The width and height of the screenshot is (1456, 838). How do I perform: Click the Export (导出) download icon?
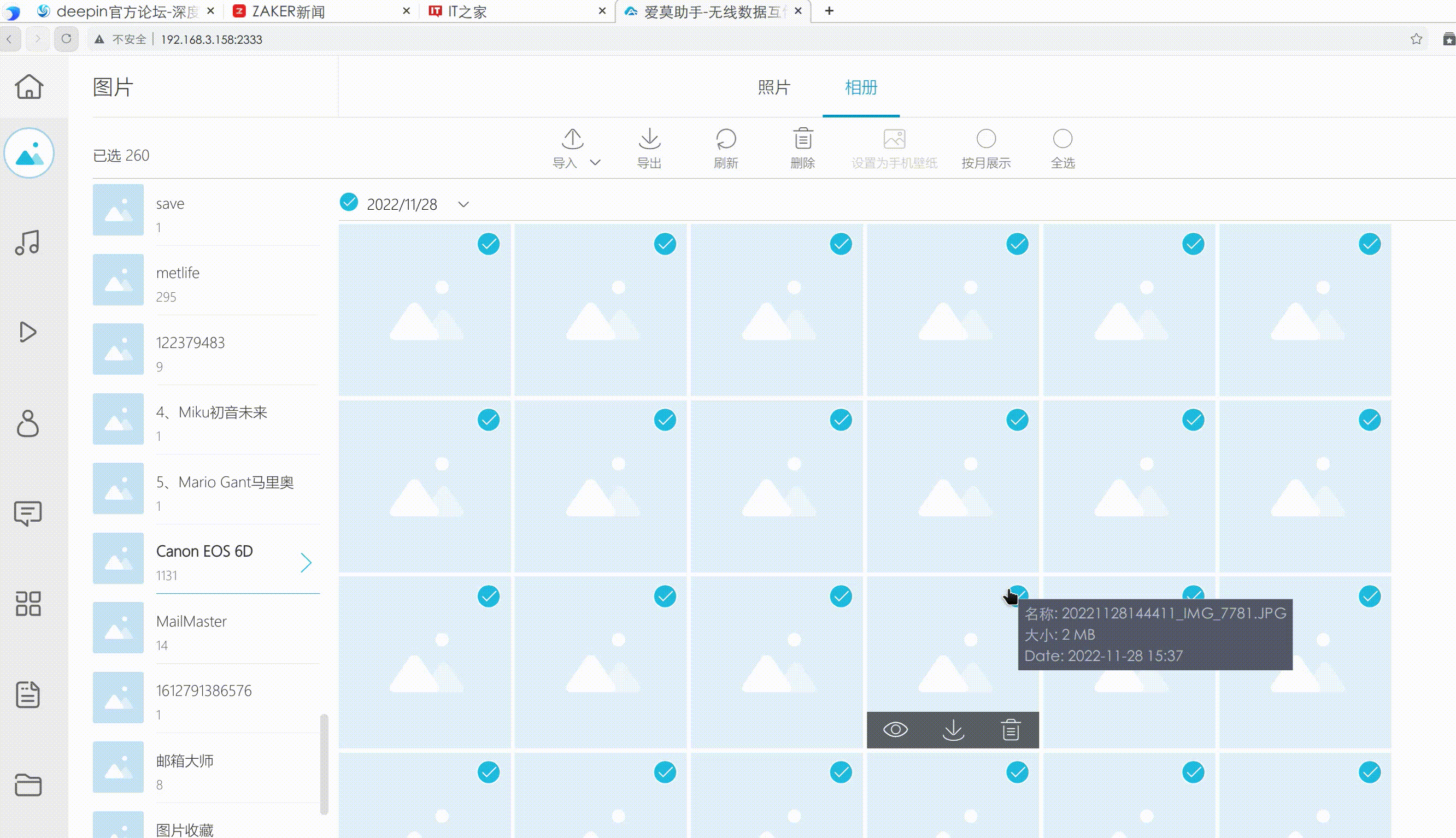649,139
